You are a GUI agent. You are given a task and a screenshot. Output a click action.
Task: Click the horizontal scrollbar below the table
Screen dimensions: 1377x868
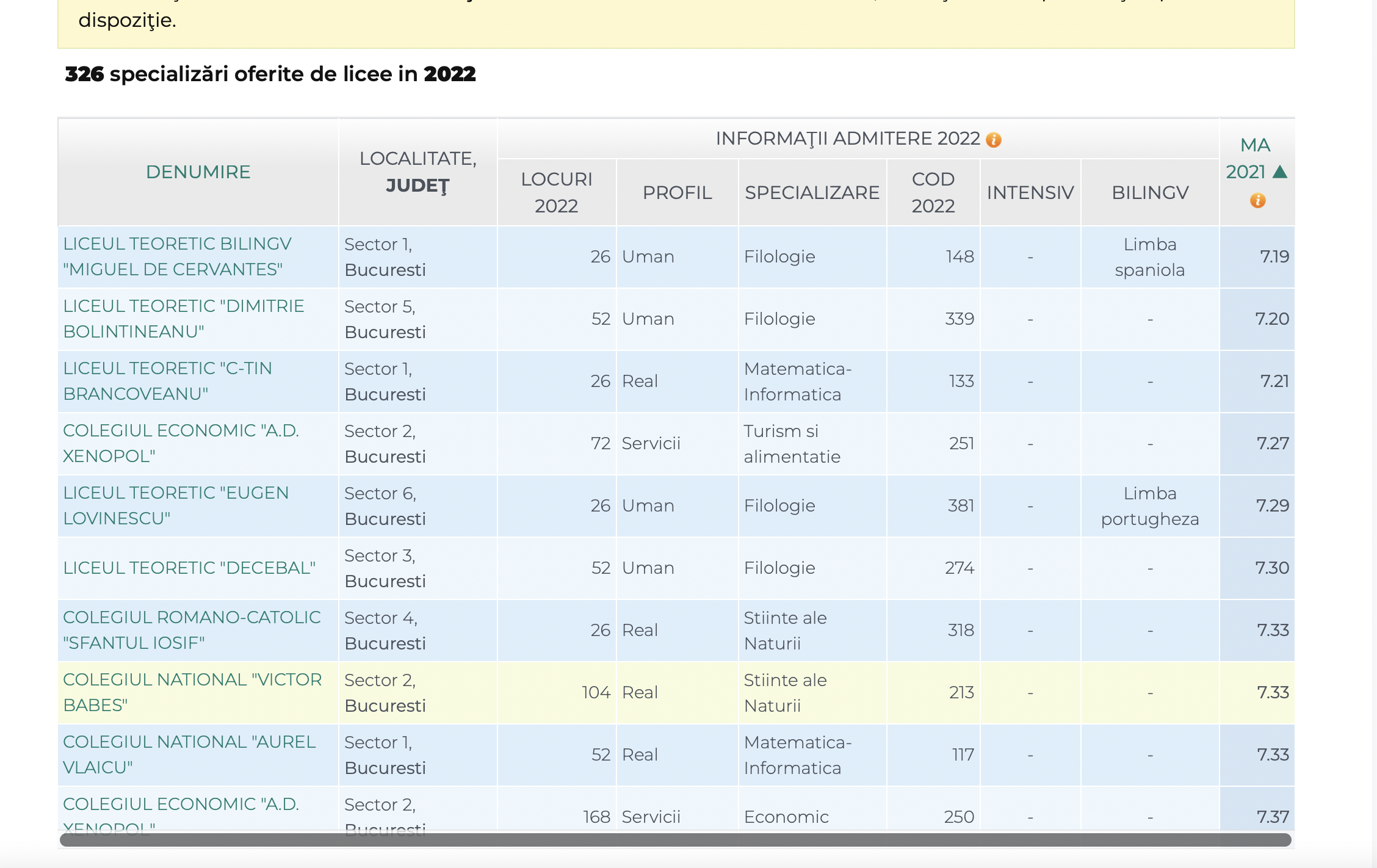[x=675, y=840]
